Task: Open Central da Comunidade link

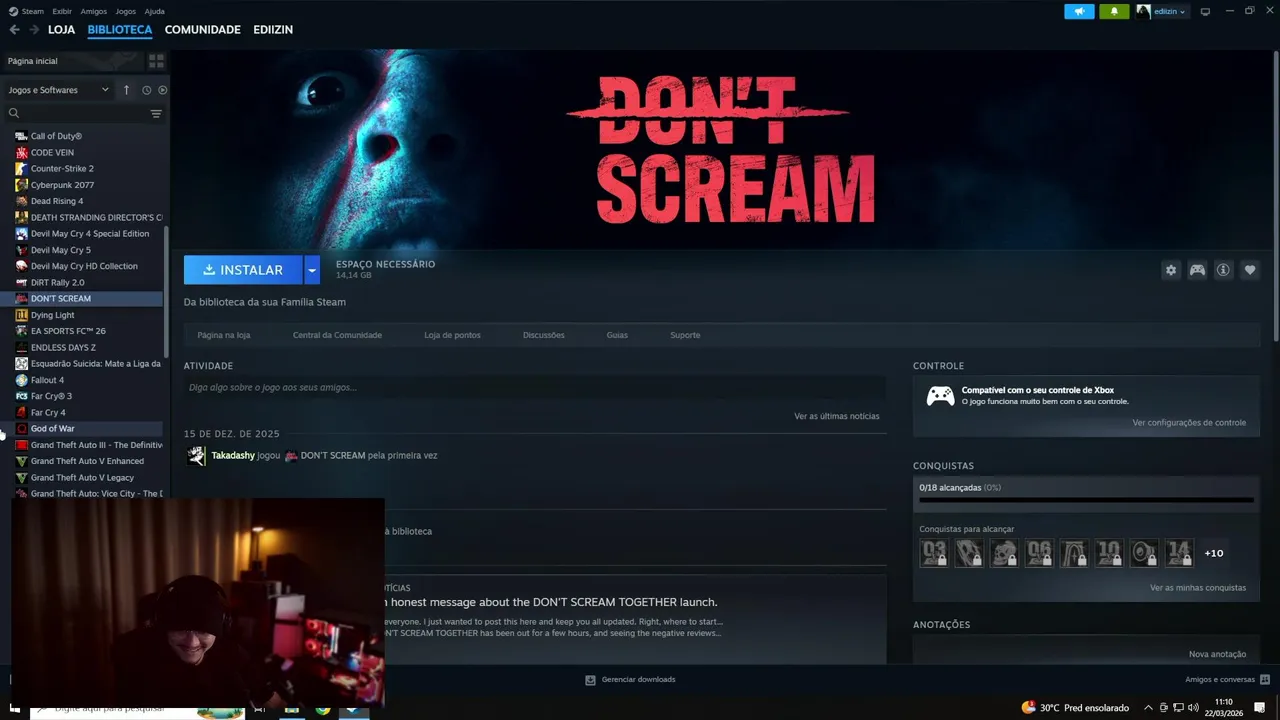Action: click(337, 335)
